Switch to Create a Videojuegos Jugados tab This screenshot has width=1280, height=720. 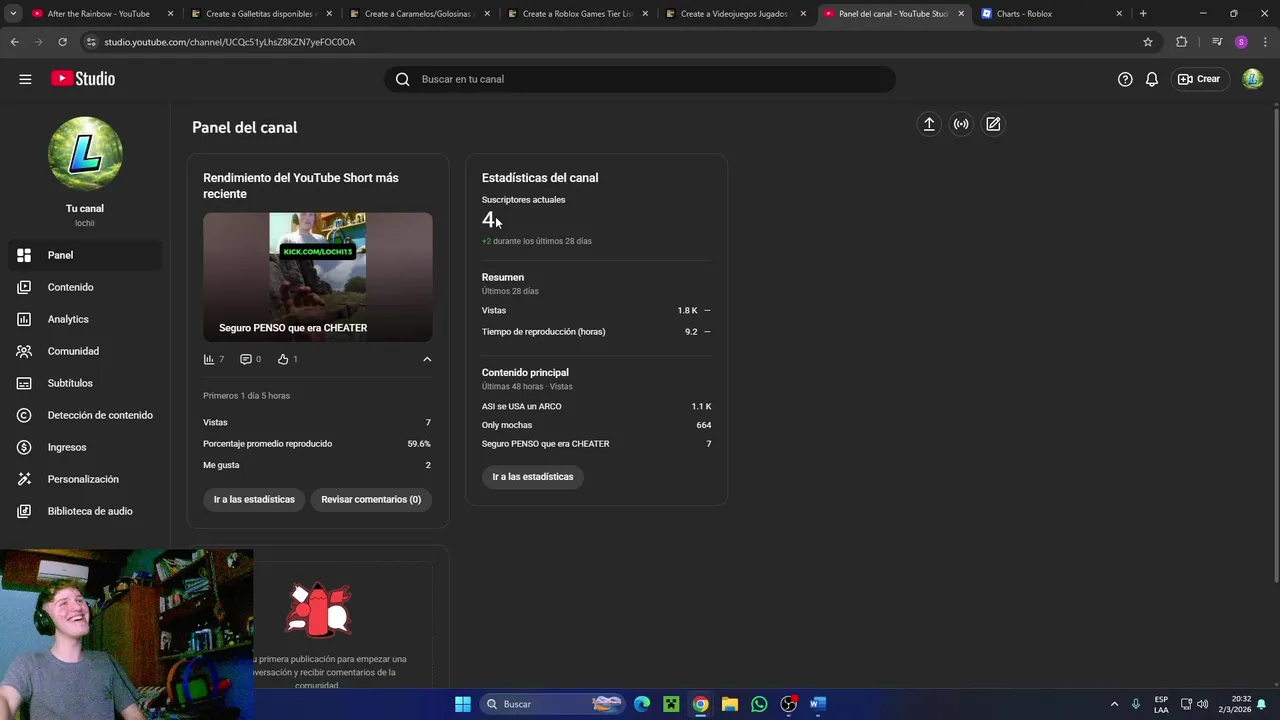[x=734, y=14]
